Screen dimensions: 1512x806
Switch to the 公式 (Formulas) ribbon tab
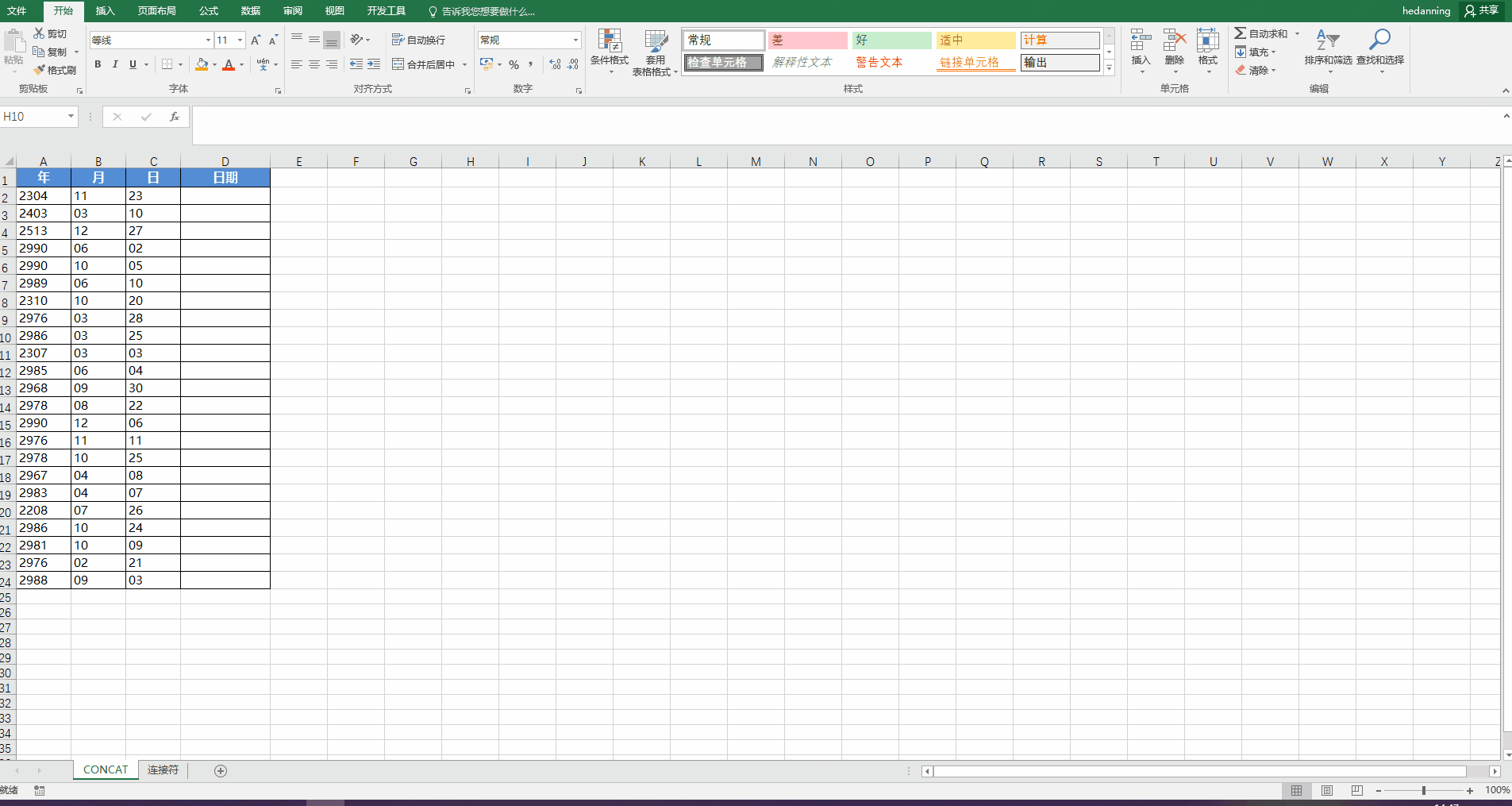[x=209, y=11]
